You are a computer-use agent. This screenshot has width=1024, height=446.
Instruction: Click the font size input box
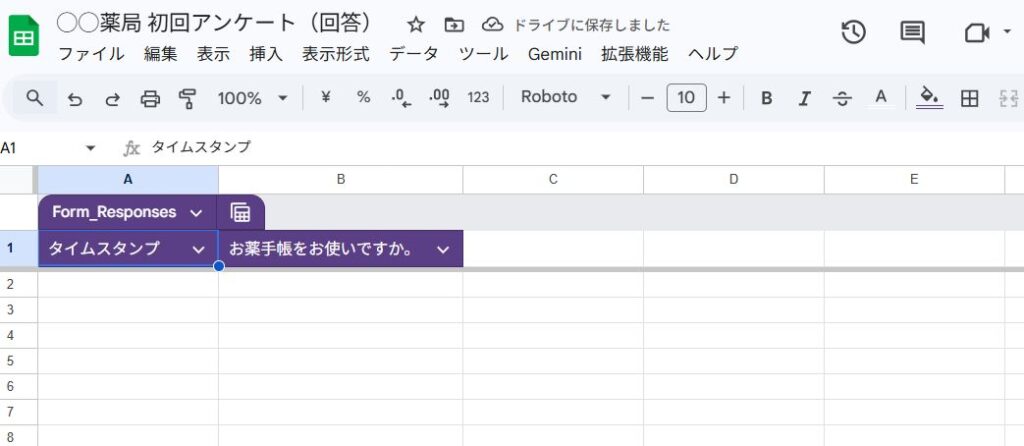[686, 97]
